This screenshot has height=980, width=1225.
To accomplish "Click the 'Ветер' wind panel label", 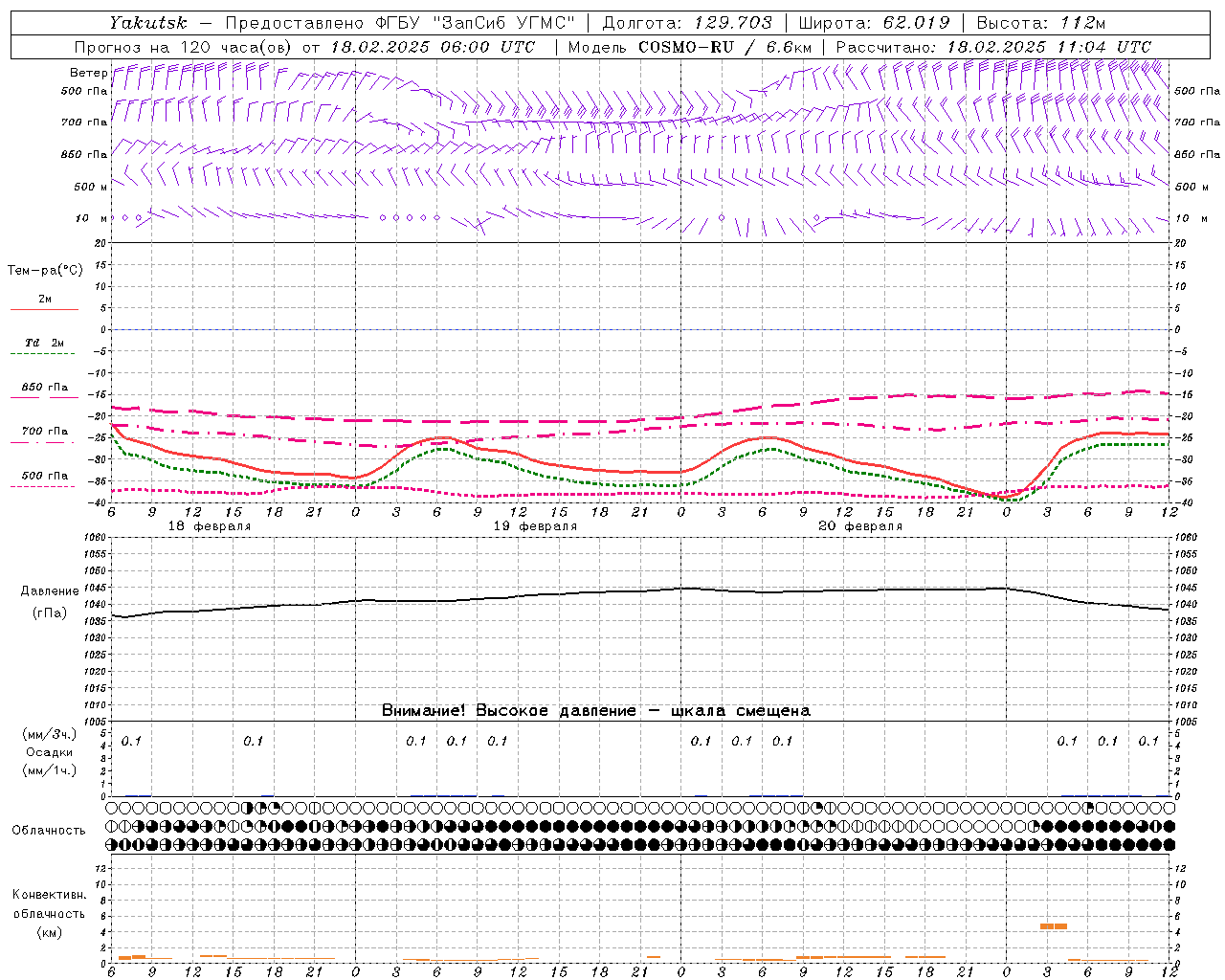I will pyautogui.click(x=88, y=73).
